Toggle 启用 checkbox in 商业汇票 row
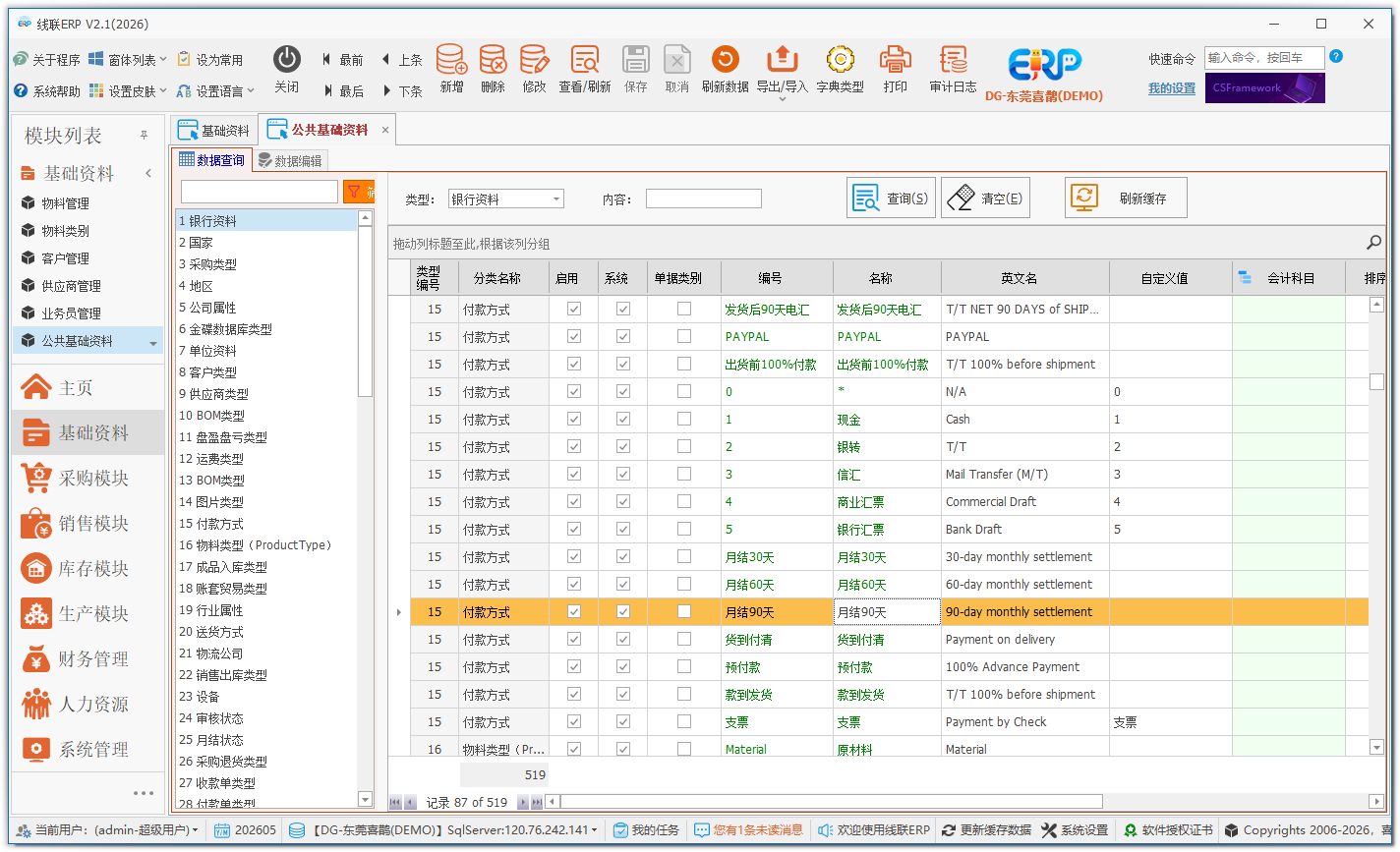The width and height of the screenshot is (1400, 852). pyautogui.click(x=574, y=501)
